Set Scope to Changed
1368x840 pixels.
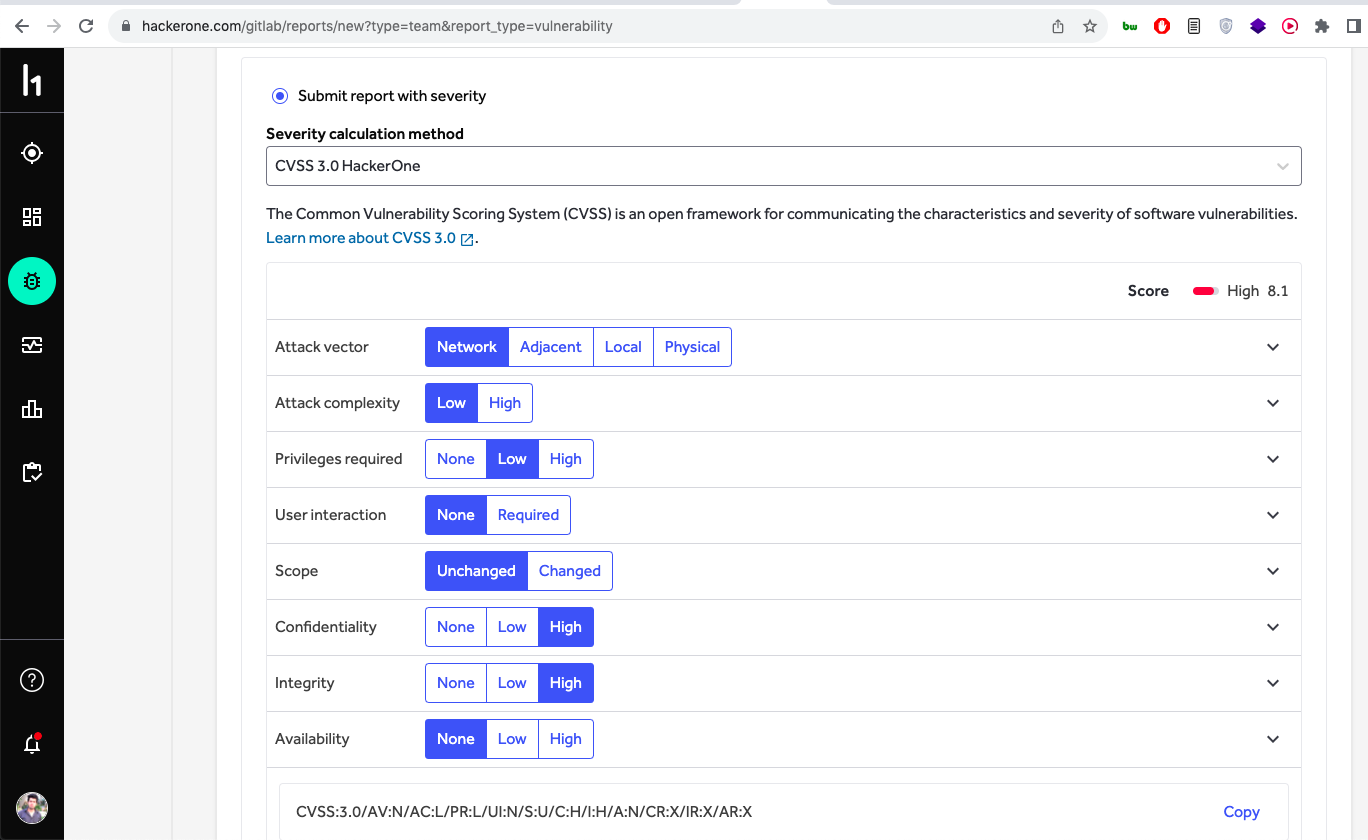(570, 571)
